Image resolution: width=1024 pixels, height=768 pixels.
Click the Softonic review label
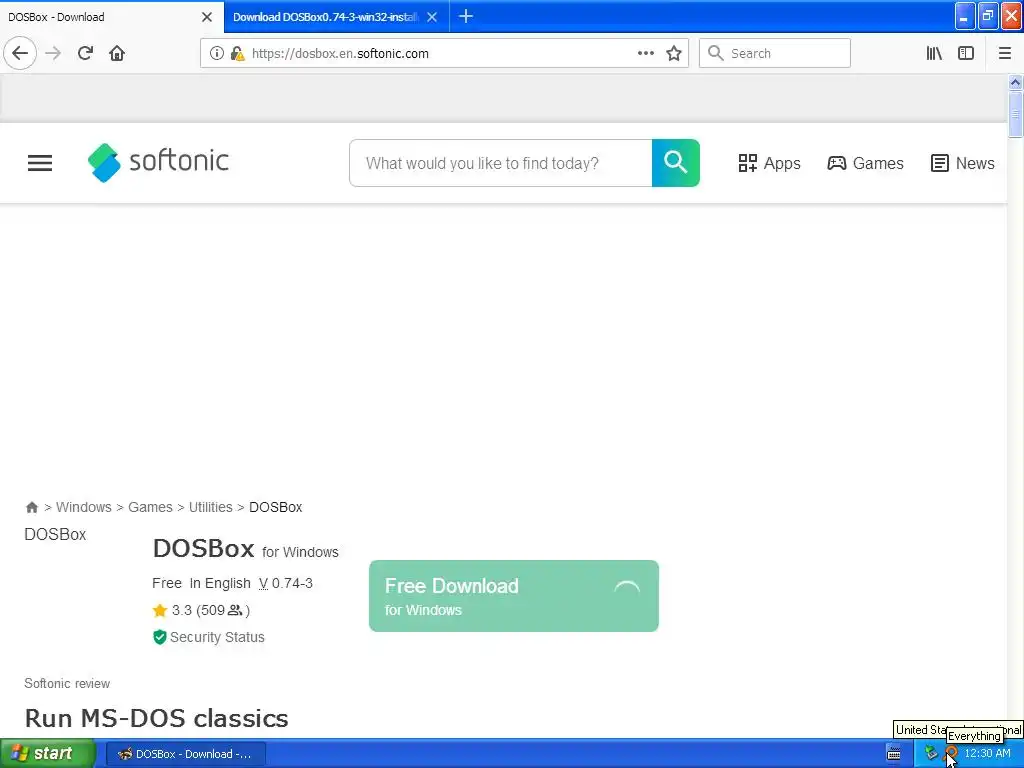click(x=67, y=683)
